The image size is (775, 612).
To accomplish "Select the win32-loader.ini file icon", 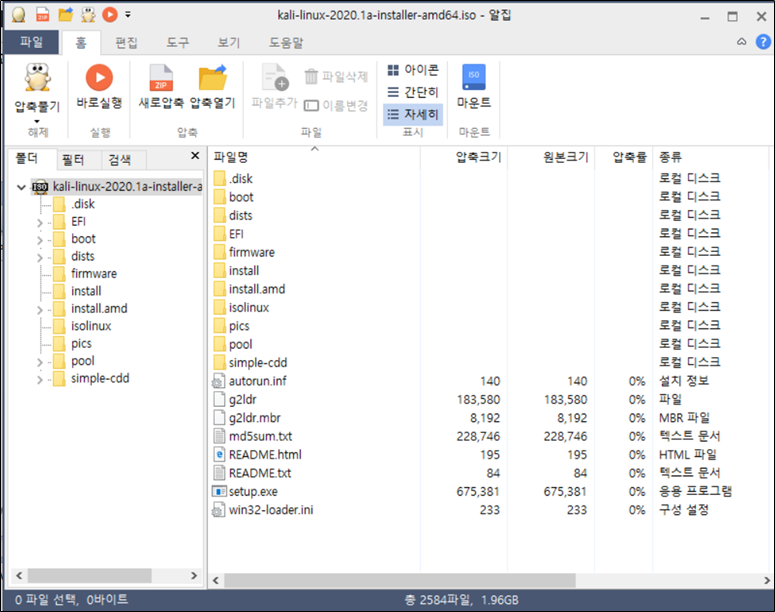I will 218,510.
